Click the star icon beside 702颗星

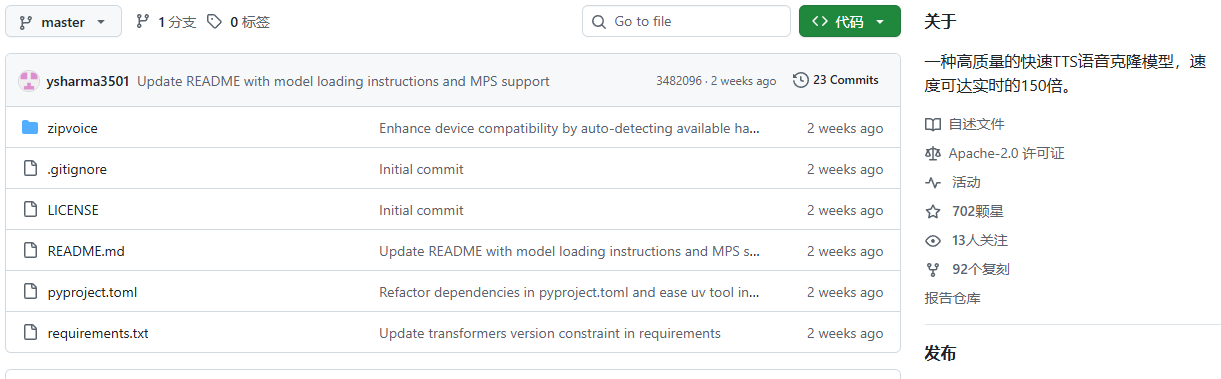[933, 211]
